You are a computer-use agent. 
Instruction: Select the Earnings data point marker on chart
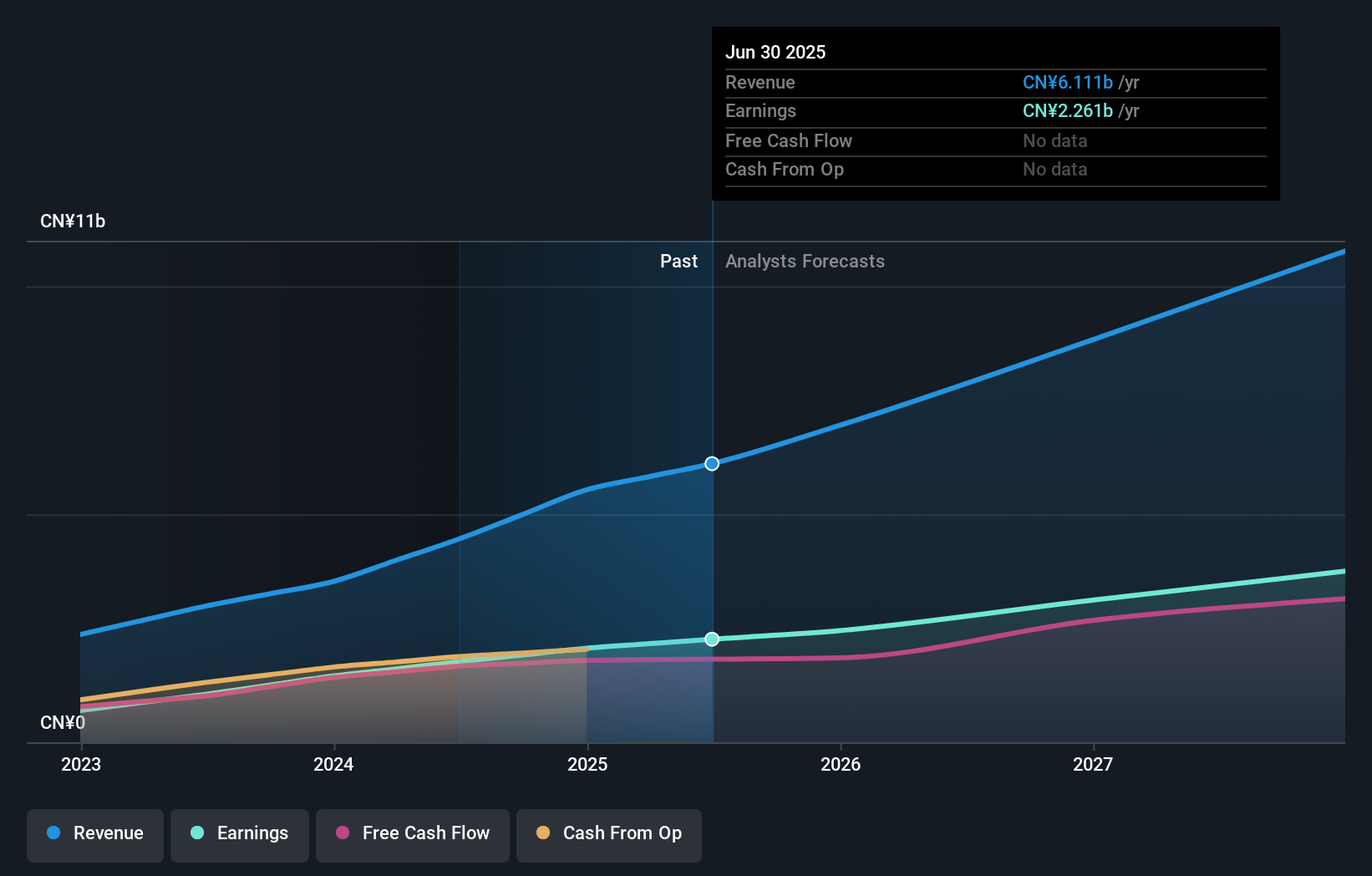click(x=712, y=639)
